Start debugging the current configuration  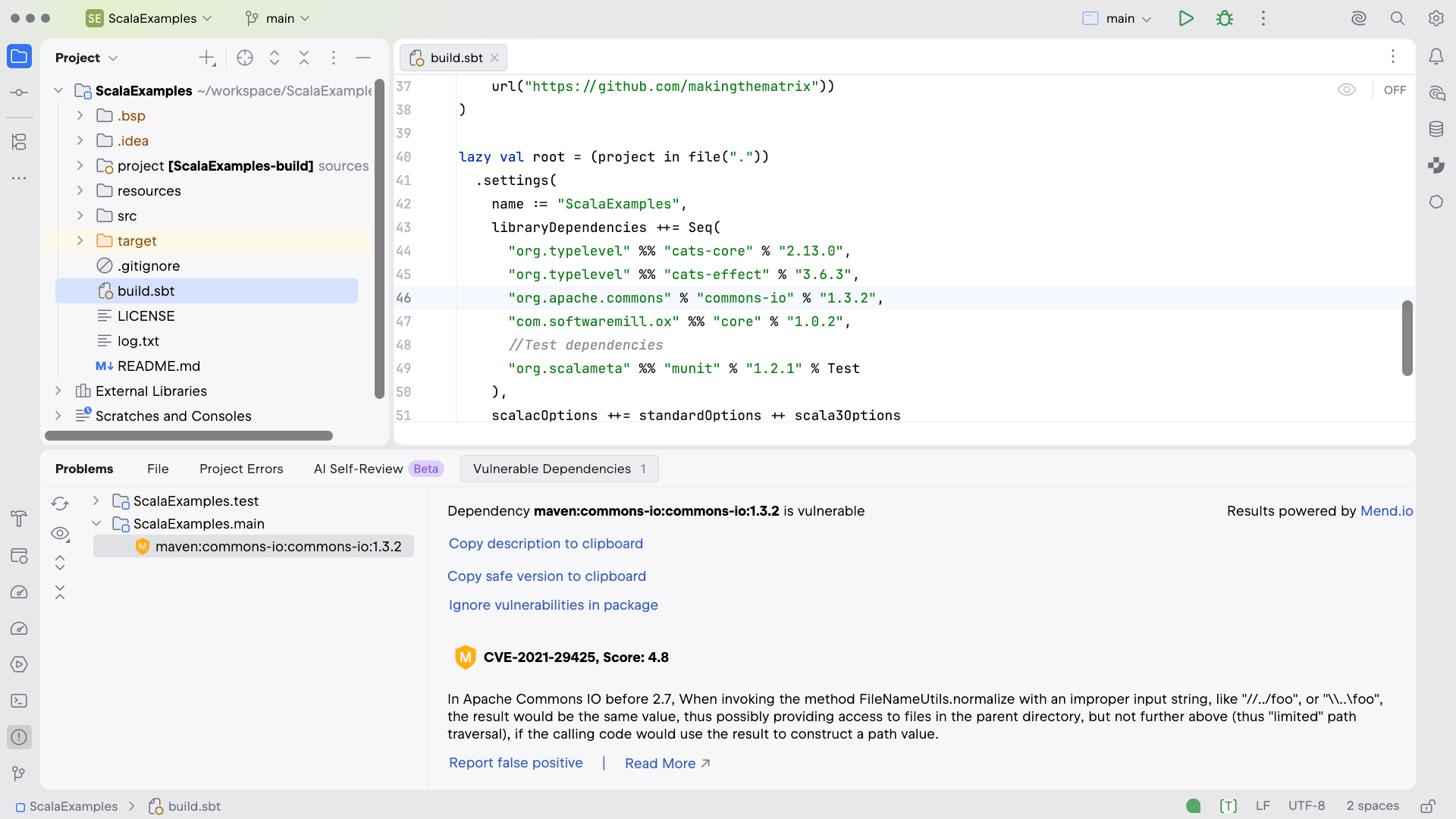click(1225, 18)
